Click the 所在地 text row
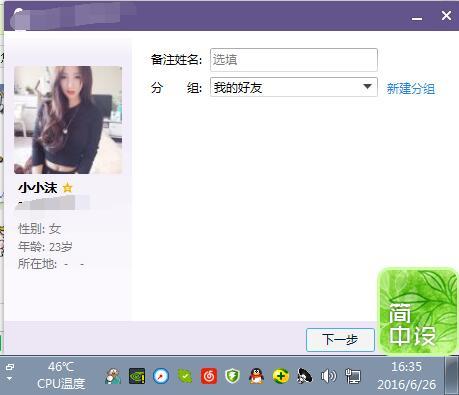The width and height of the screenshot is (459, 395). click(51, 264)
